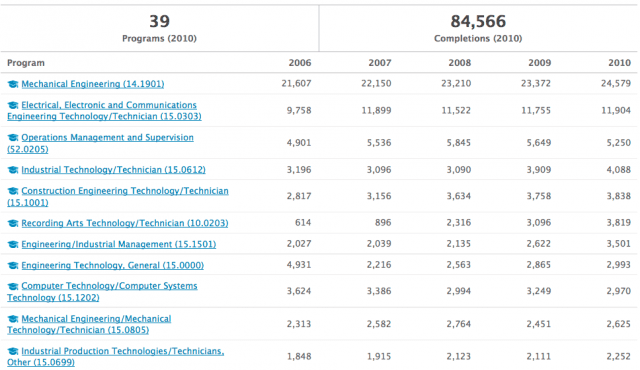Open Mechanical Engineering (14.1901) program link
The height and width of the screenshot is (370, 640).
(x=93, y=84)
